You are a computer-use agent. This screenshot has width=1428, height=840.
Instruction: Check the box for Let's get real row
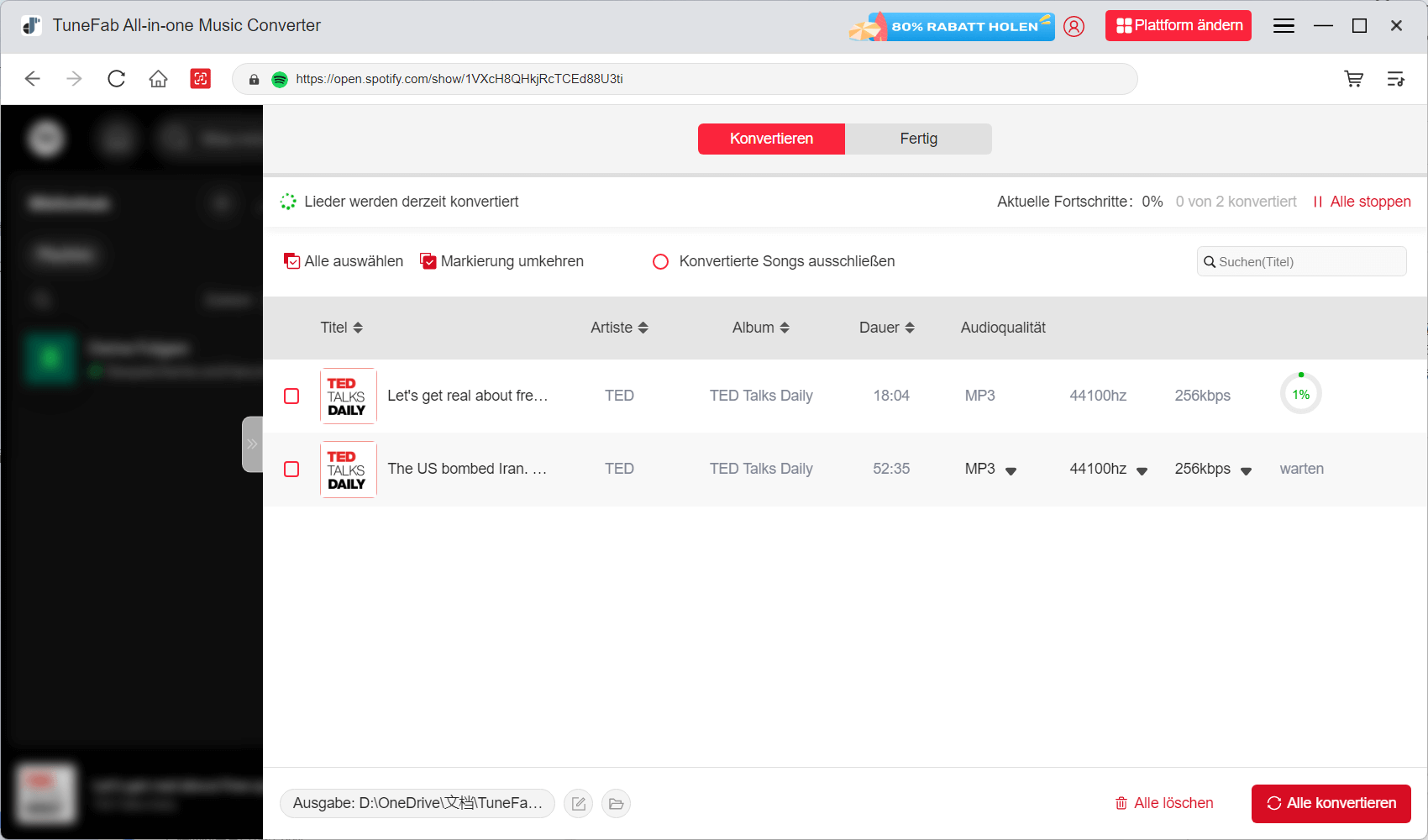pos(291,396)
